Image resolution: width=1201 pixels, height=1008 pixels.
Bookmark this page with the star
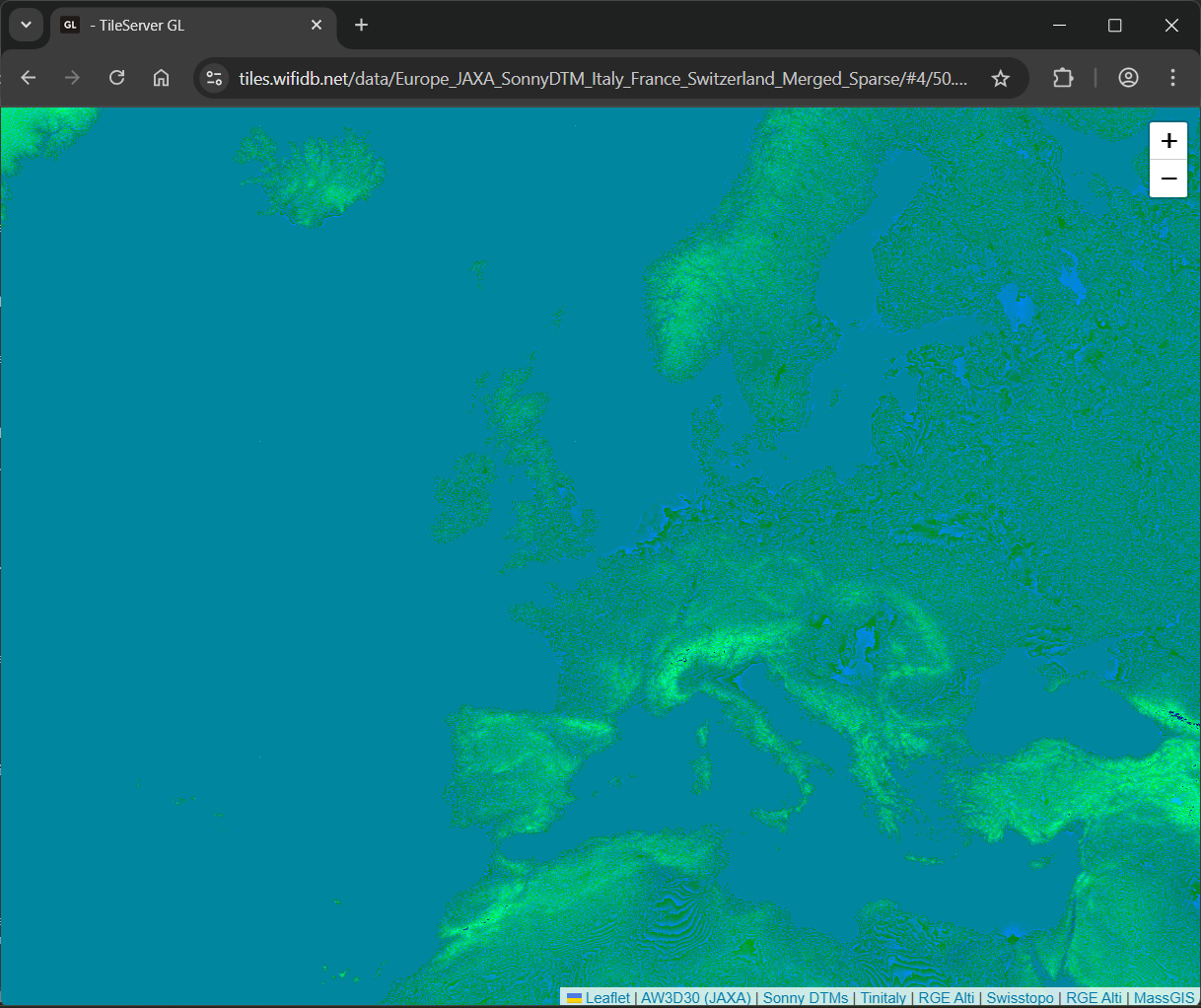pyautogui.click(x=1000, y=78)
